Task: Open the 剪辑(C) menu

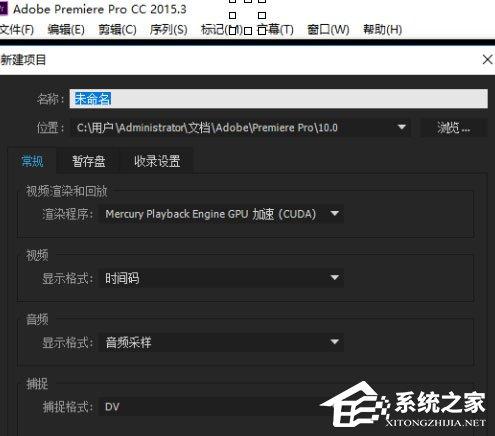Action: coord(117,30)
